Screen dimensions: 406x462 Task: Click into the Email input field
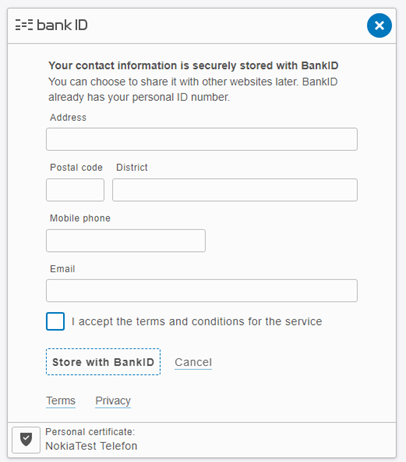click(x=202, y=291)
